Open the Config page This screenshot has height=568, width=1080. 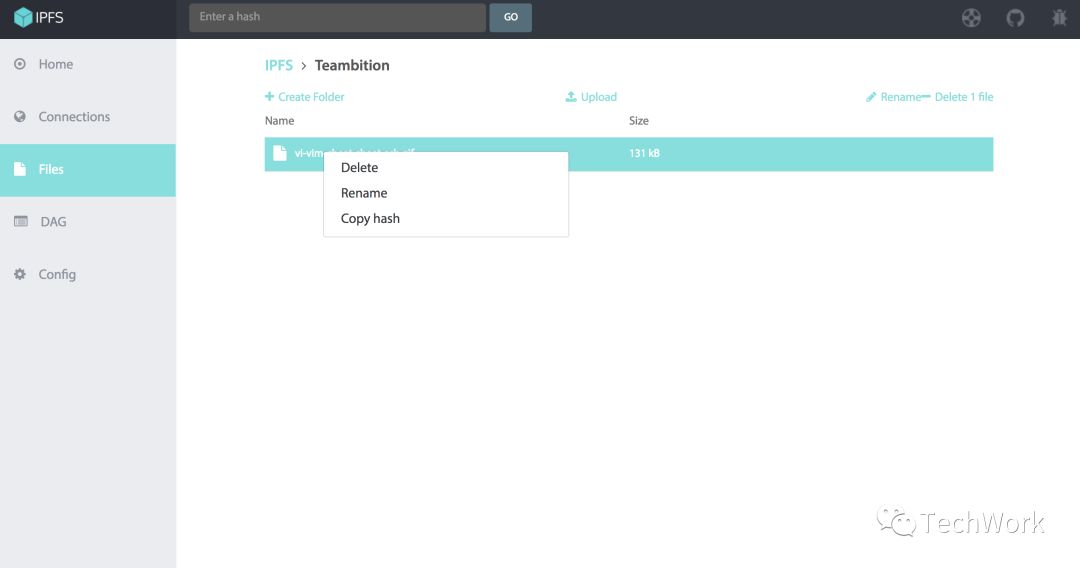point(88,274)
